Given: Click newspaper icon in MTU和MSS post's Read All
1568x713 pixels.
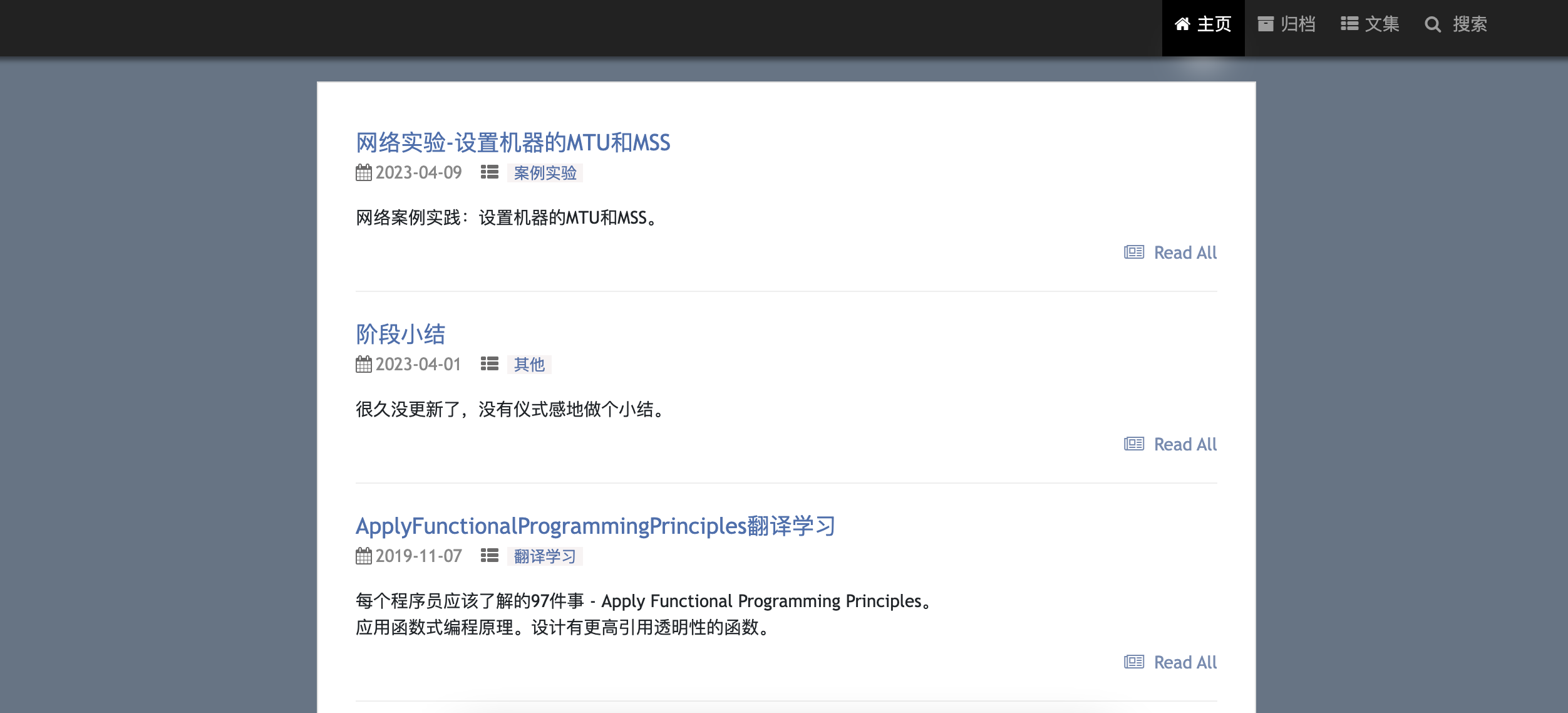Looking at the screenshot, I should tap(1134, 252).
